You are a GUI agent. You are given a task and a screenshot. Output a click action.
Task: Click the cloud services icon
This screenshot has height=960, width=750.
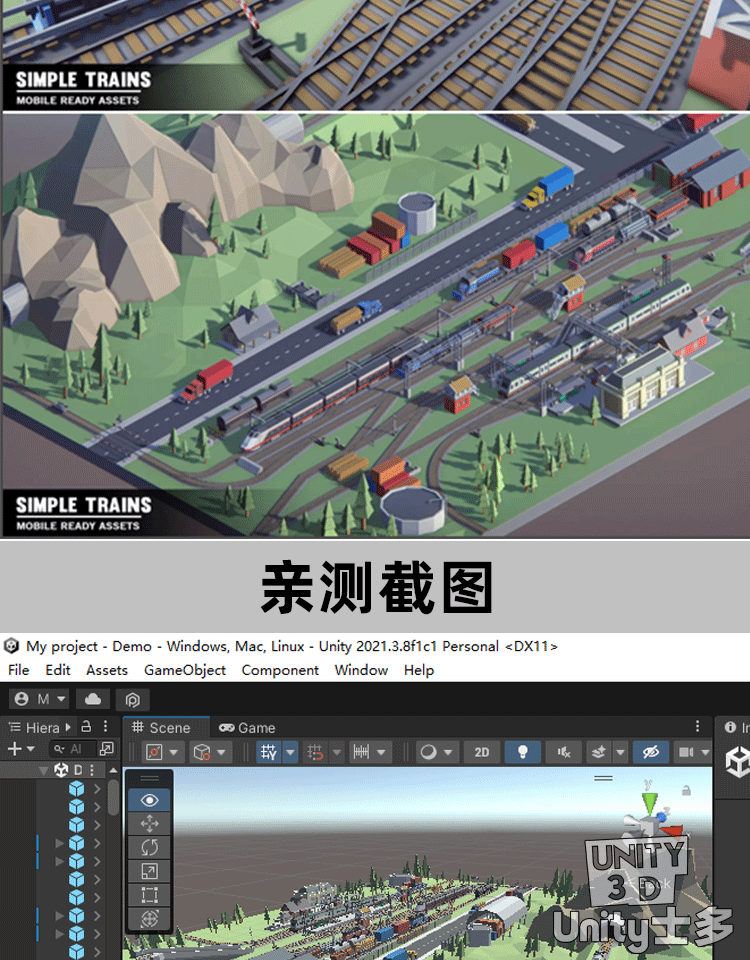93,699
